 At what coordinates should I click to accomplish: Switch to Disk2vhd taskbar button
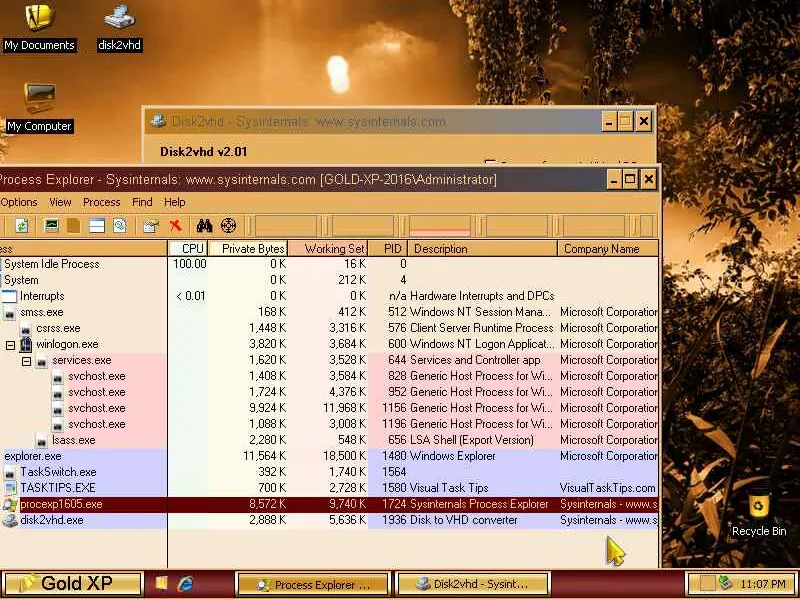(473, 584)
